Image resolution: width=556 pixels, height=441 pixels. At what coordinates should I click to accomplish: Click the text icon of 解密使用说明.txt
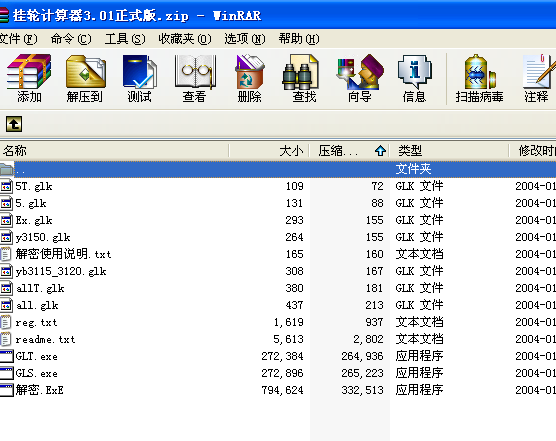point(5,254)
